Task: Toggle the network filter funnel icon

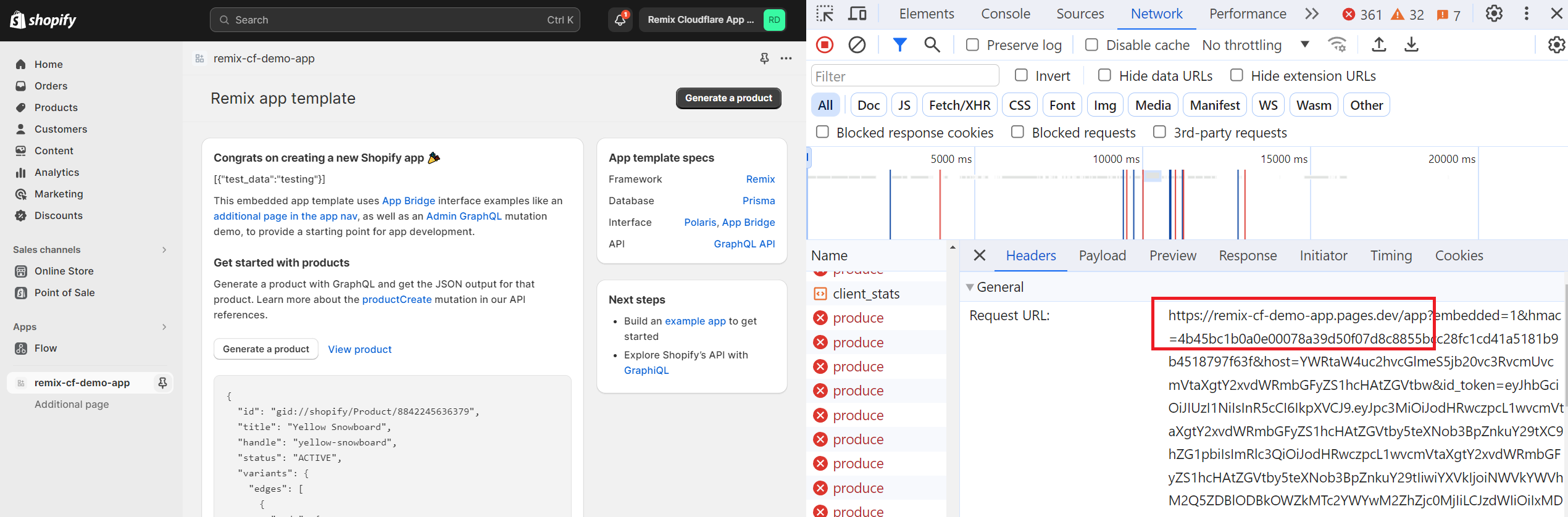Action: pos(900,44)
